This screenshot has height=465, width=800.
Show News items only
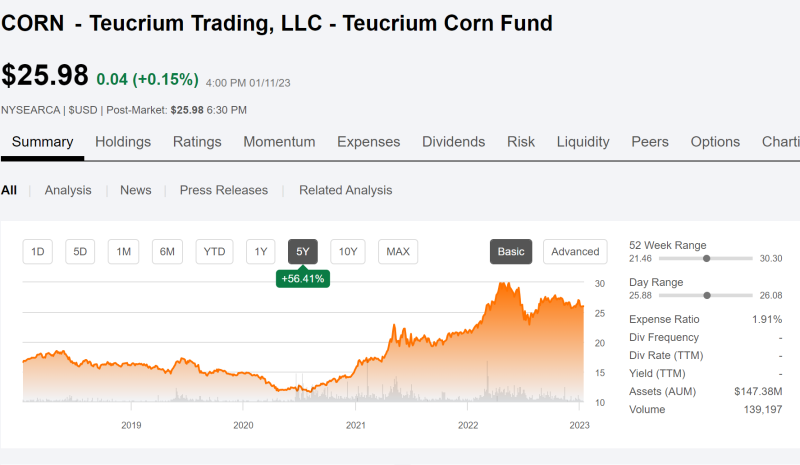(136, 190)
